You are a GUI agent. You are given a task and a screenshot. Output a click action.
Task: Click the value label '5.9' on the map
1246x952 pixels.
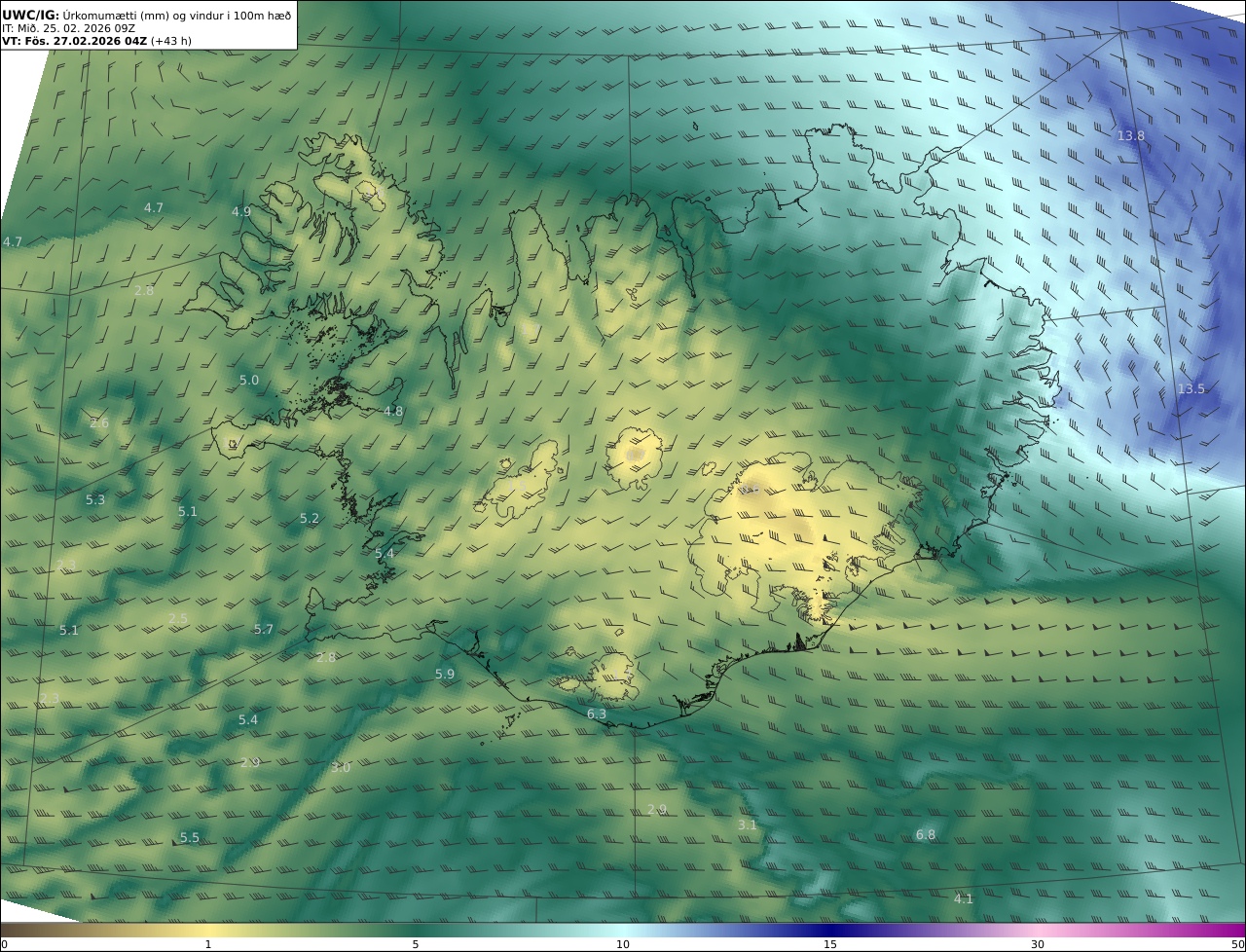(x=444, y=674)
